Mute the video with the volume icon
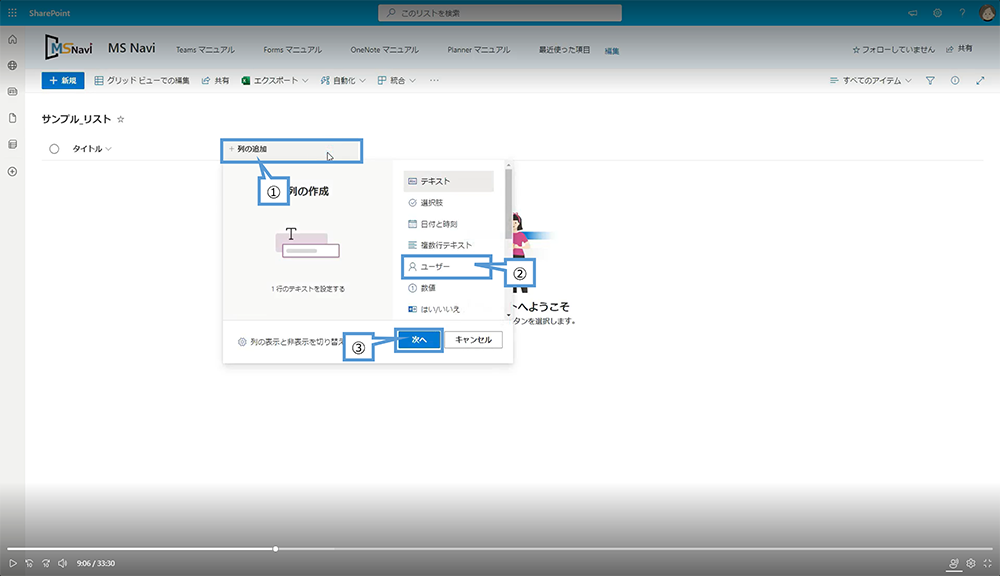This screenshot has width=1000, height=576. [62, 563]
